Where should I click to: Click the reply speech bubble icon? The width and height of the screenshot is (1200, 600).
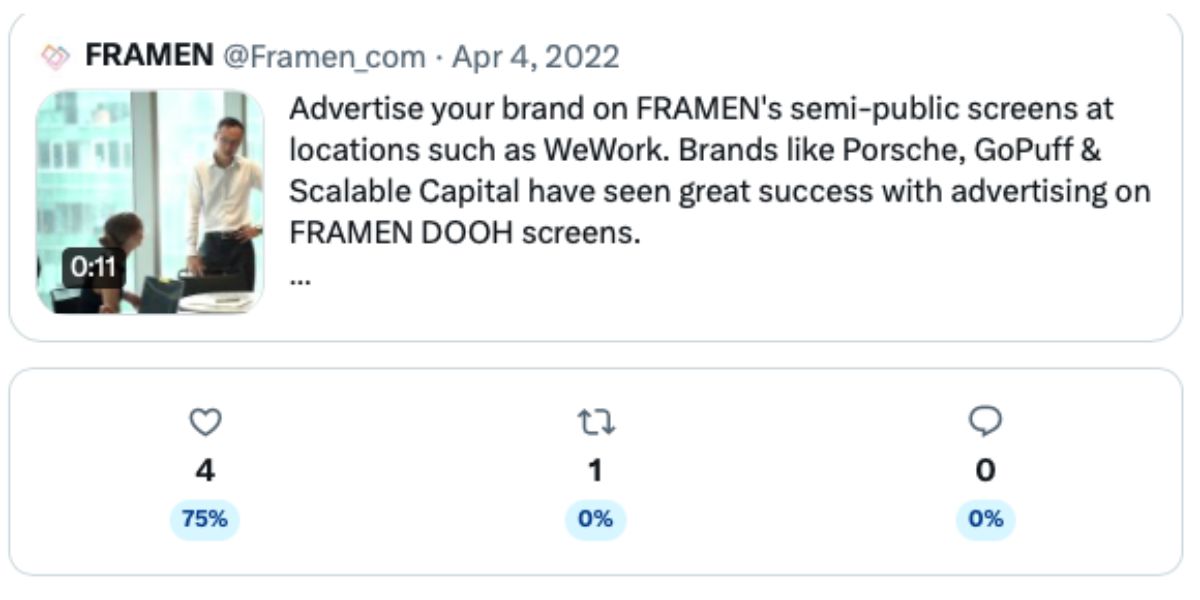tap(985, 422)
